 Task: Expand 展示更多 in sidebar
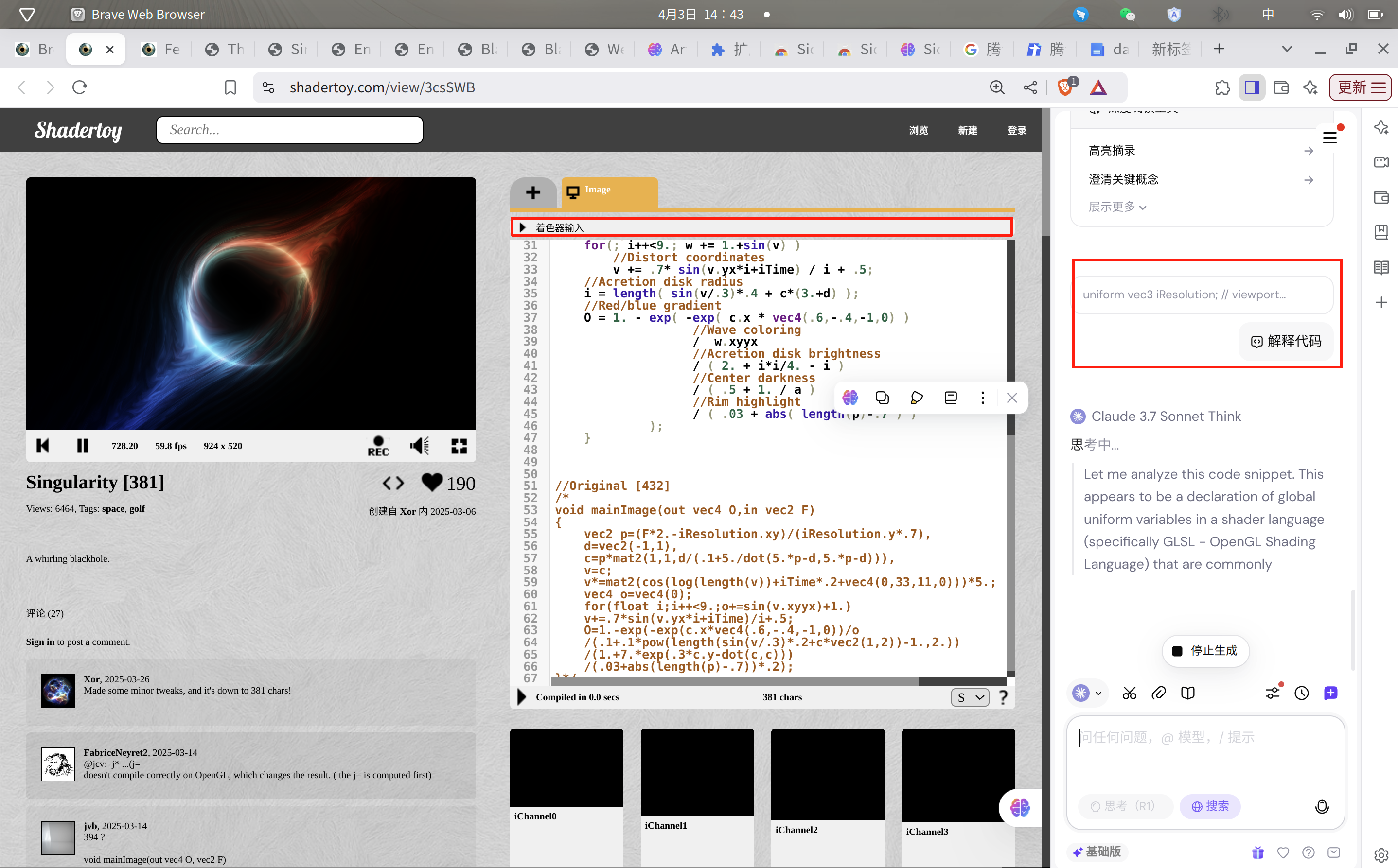pyautogui.click(x=1116, y=207)
